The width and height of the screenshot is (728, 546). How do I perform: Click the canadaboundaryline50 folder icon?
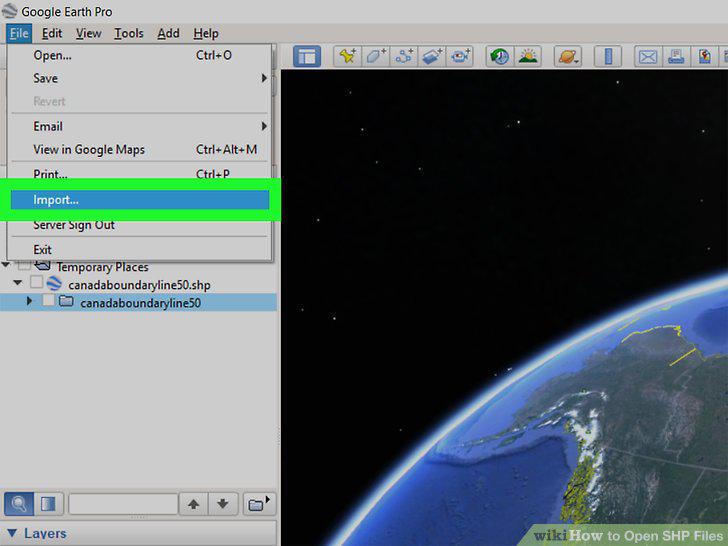66,302
